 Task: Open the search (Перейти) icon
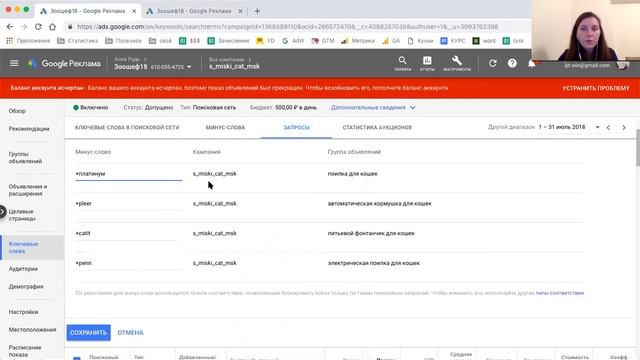point(402,63)
